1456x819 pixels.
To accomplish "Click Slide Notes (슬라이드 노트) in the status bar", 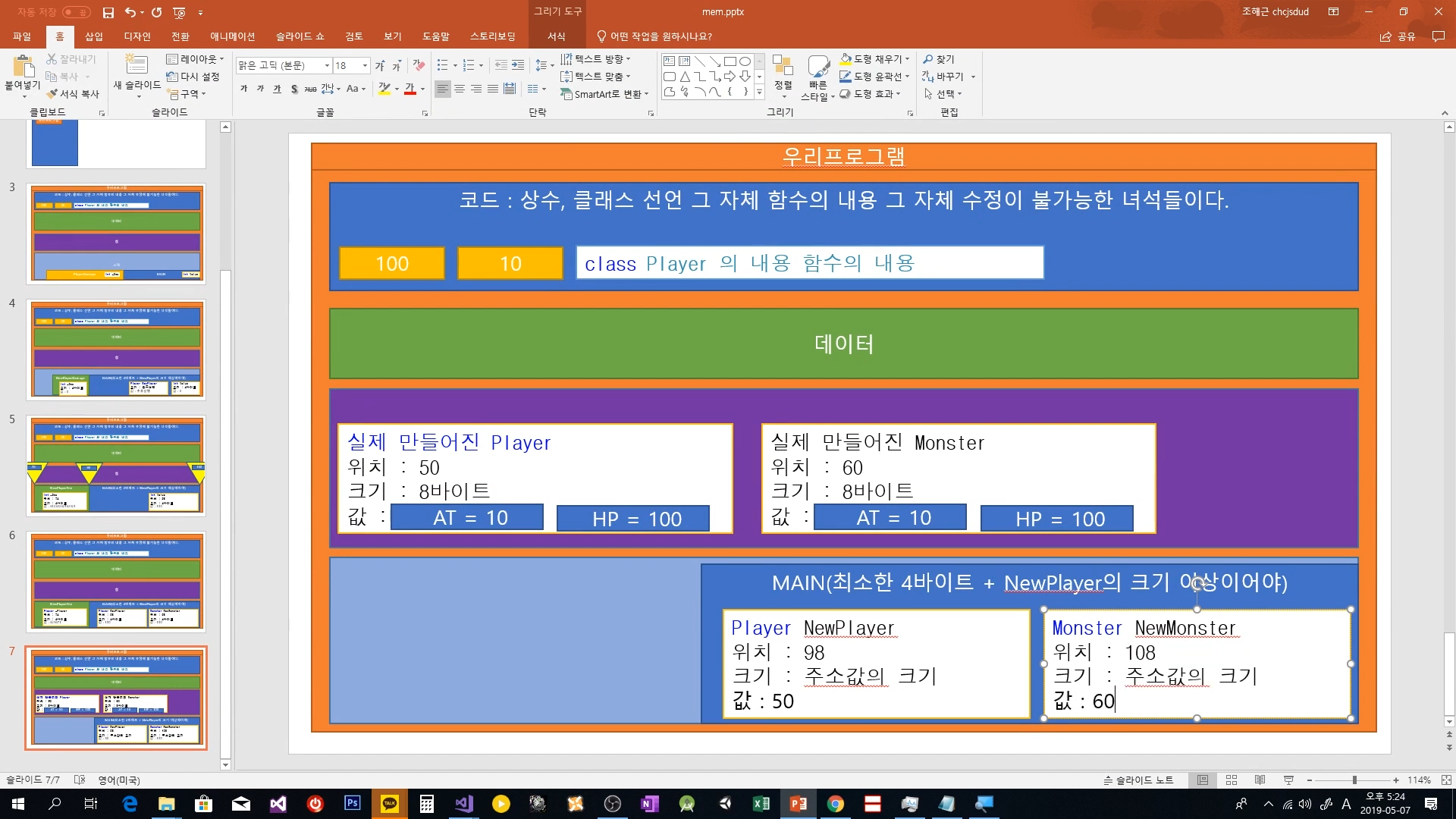I will (1138, 780).
